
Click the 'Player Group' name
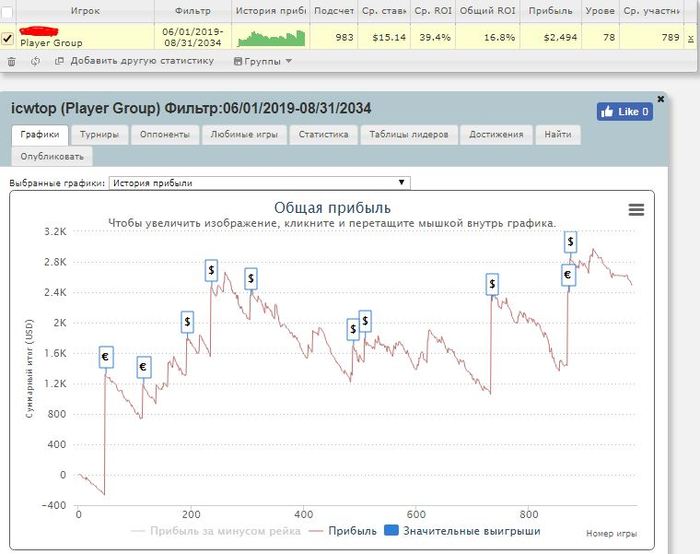51,43
